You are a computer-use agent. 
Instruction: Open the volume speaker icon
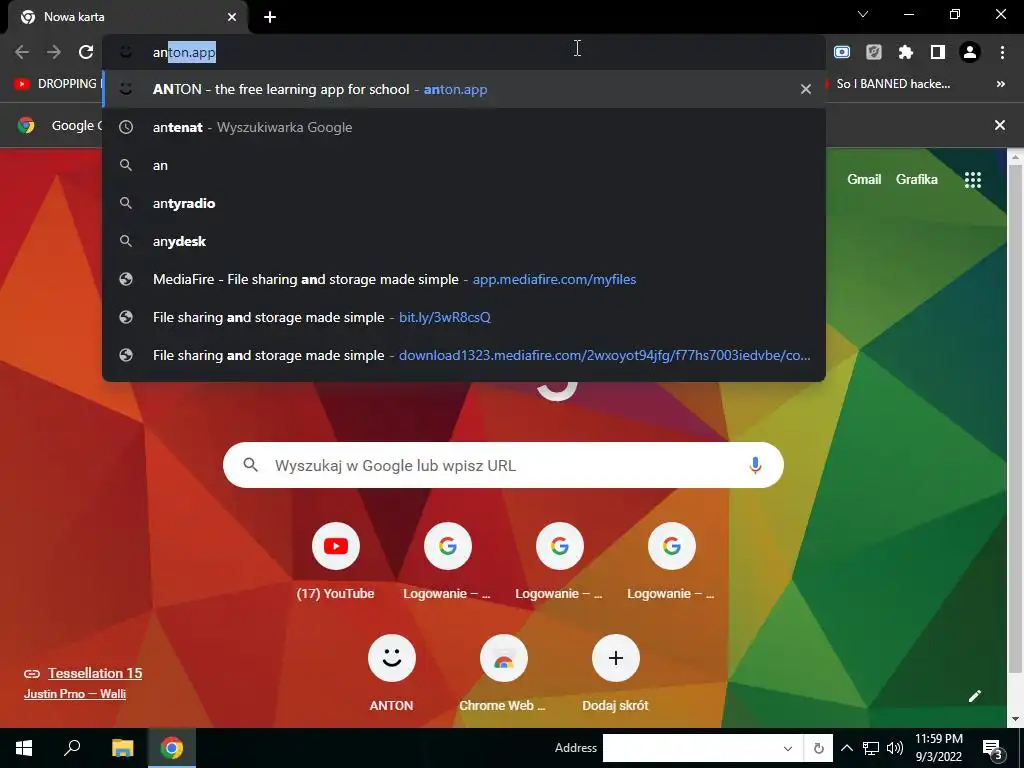click(895, 748)
